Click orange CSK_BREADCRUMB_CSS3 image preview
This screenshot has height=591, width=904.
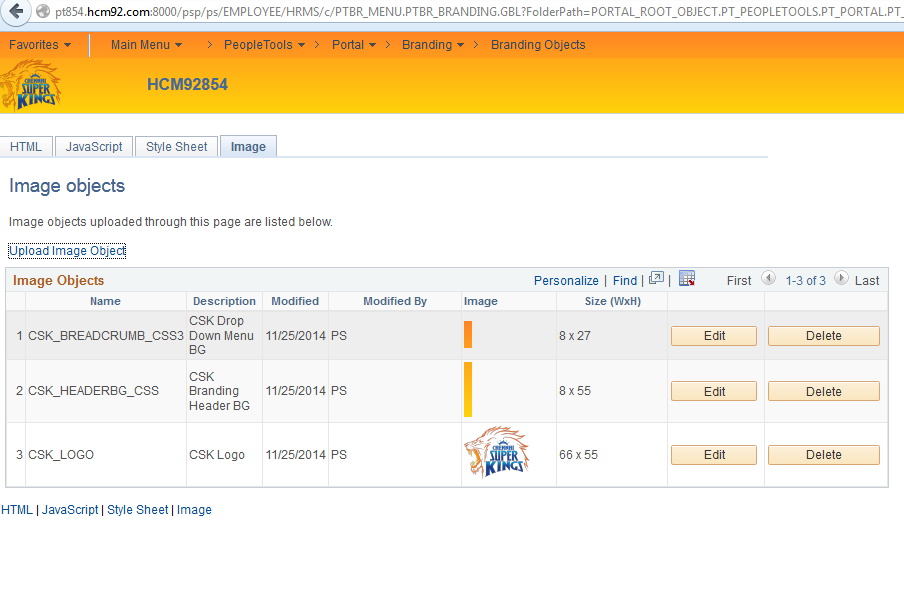click(x=468, y=334)
